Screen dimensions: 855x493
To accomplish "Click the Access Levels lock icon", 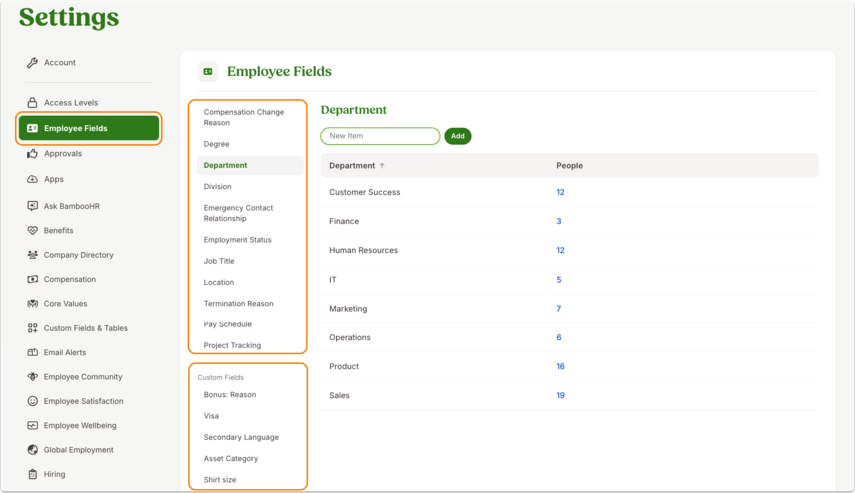I will (33, 103).
